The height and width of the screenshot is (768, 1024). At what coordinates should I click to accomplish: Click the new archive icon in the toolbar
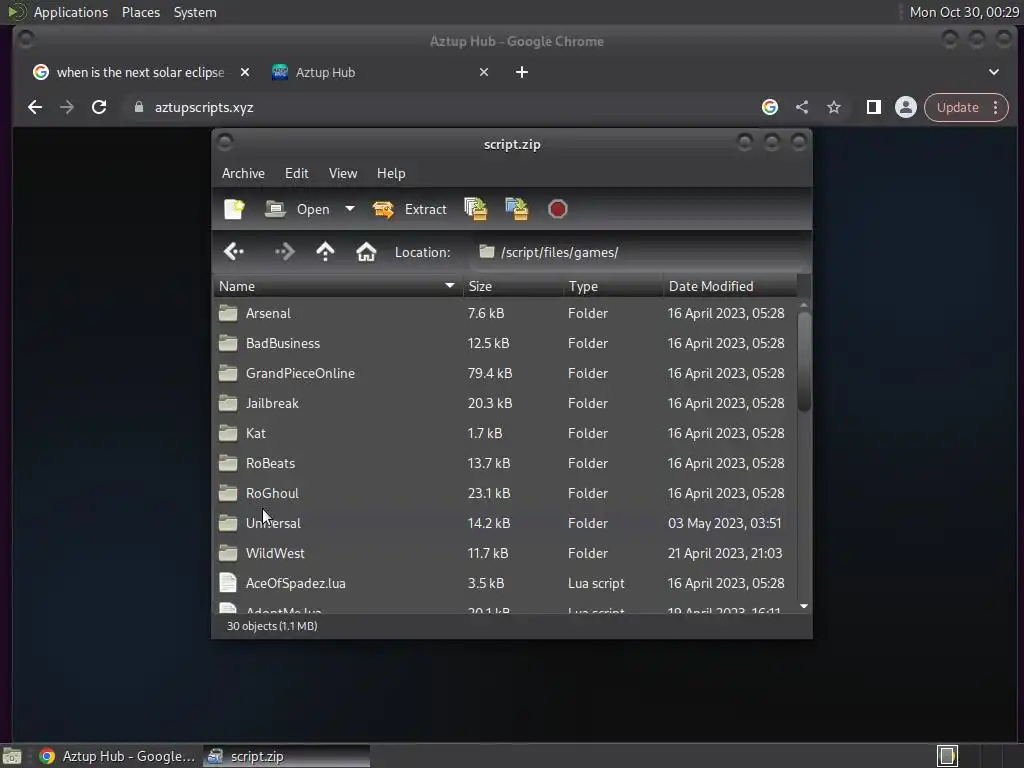[234, 209]
